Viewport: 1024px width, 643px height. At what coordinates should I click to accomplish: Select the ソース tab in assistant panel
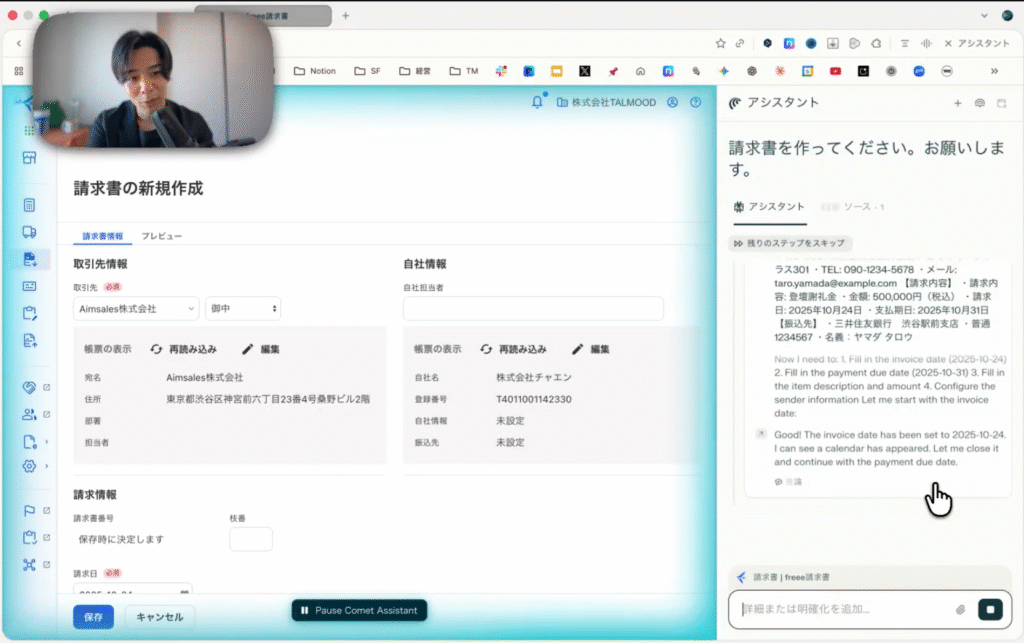point(857,207)
